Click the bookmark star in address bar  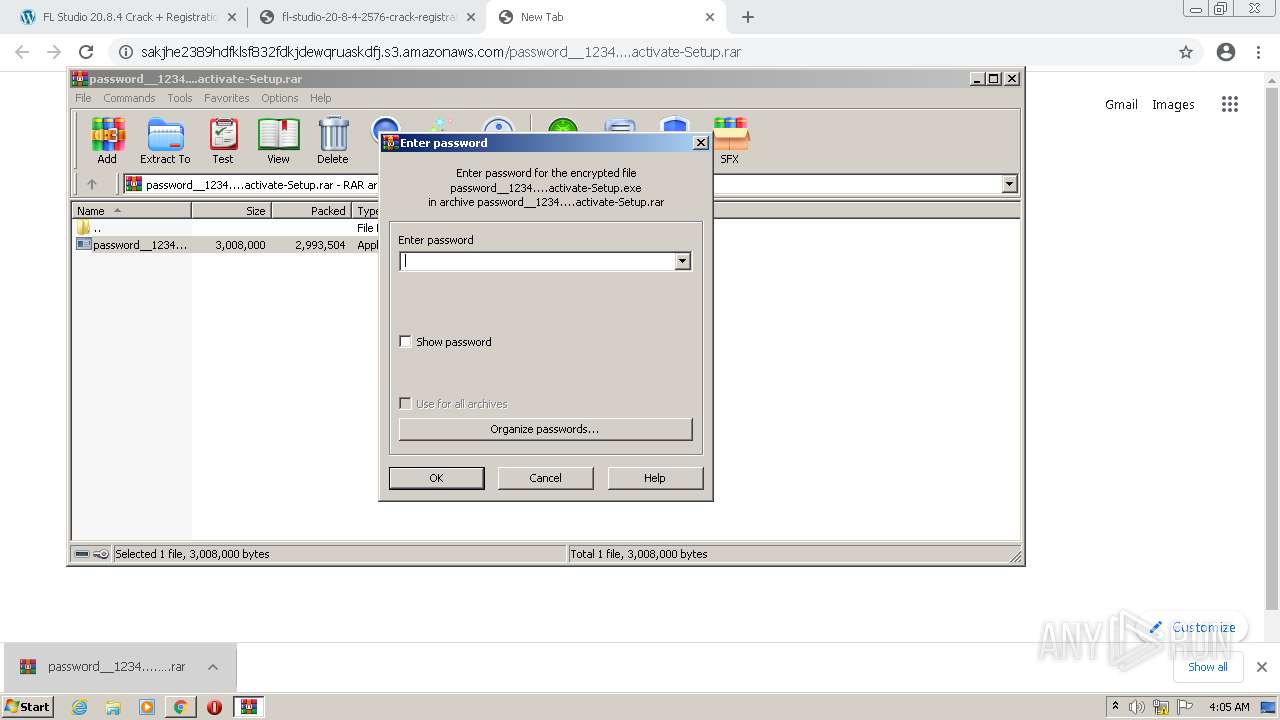point(1186,52)
